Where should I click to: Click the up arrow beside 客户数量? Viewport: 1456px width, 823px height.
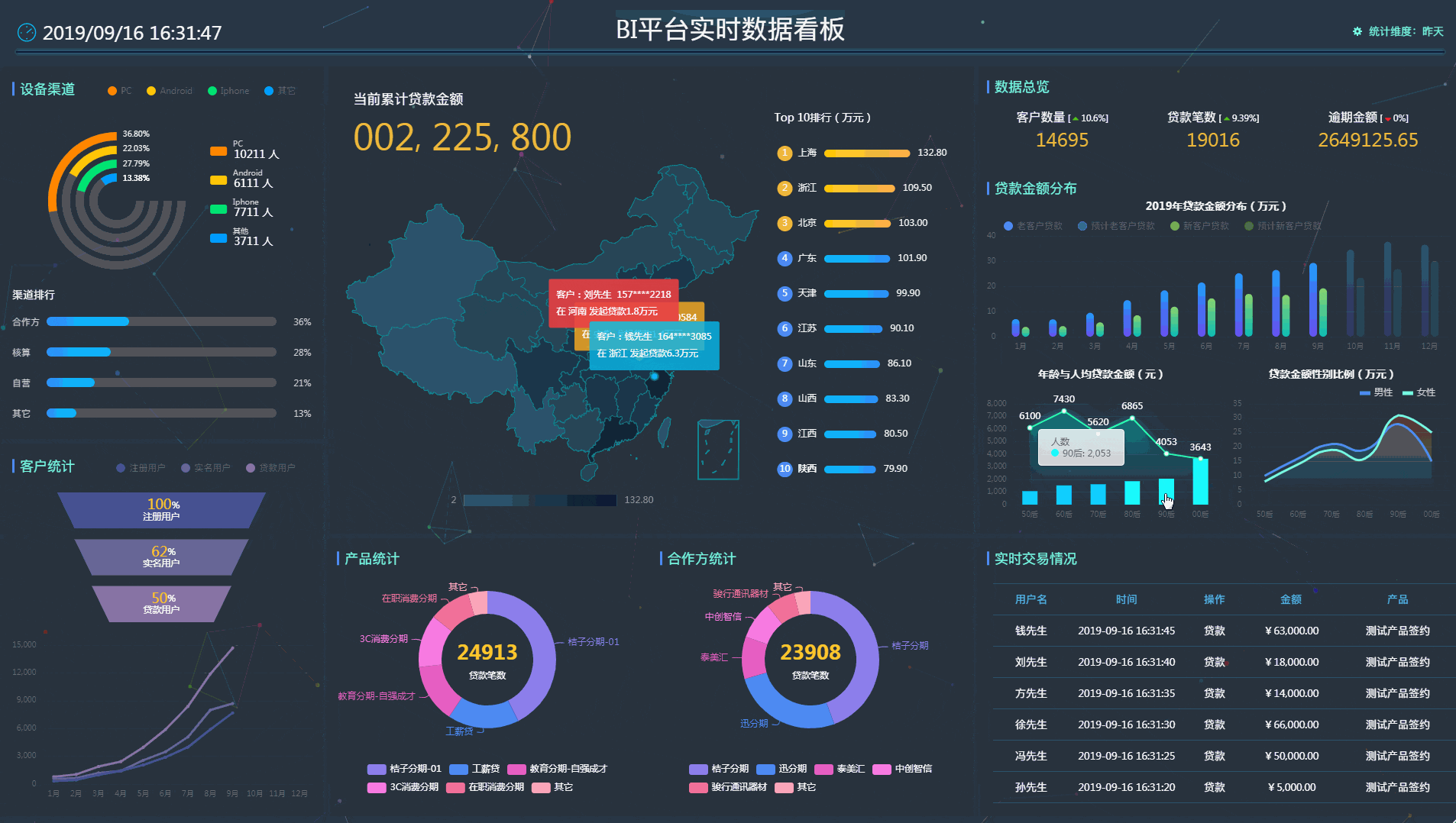click(x=1075, y=118)
